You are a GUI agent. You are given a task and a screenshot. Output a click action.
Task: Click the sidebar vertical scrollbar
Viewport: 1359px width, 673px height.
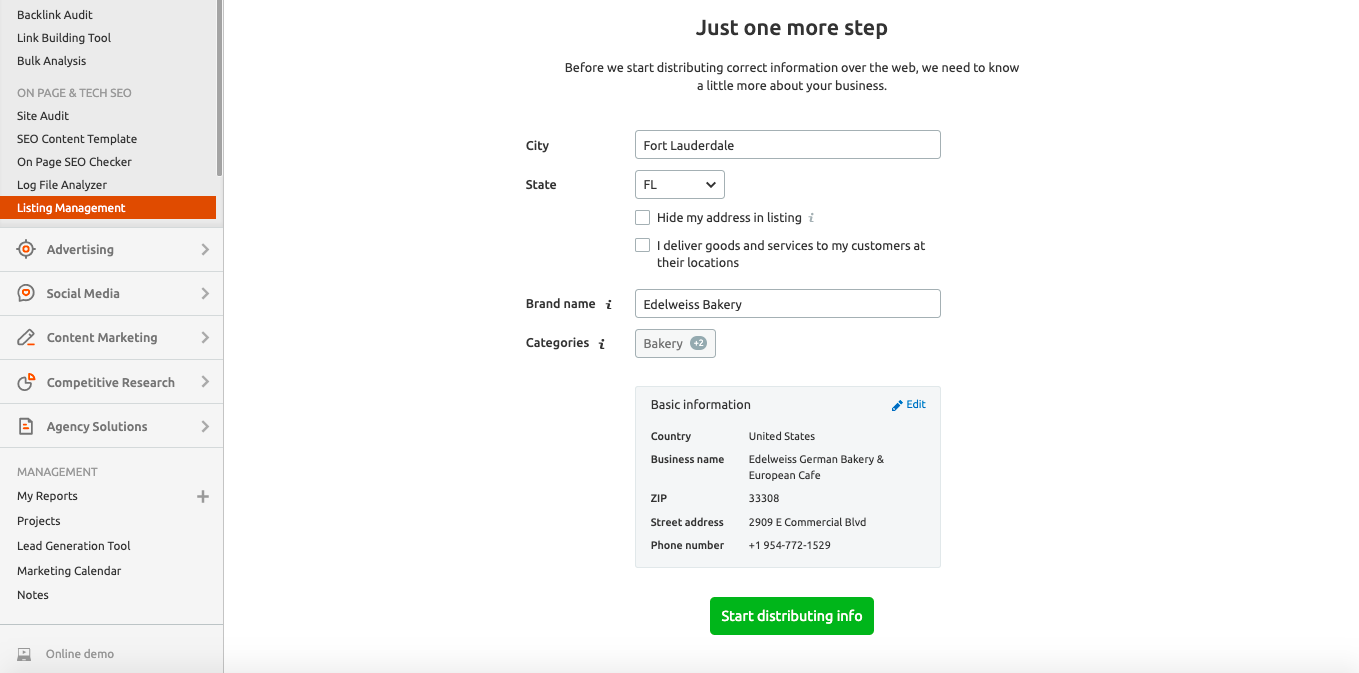pos(219,90)
